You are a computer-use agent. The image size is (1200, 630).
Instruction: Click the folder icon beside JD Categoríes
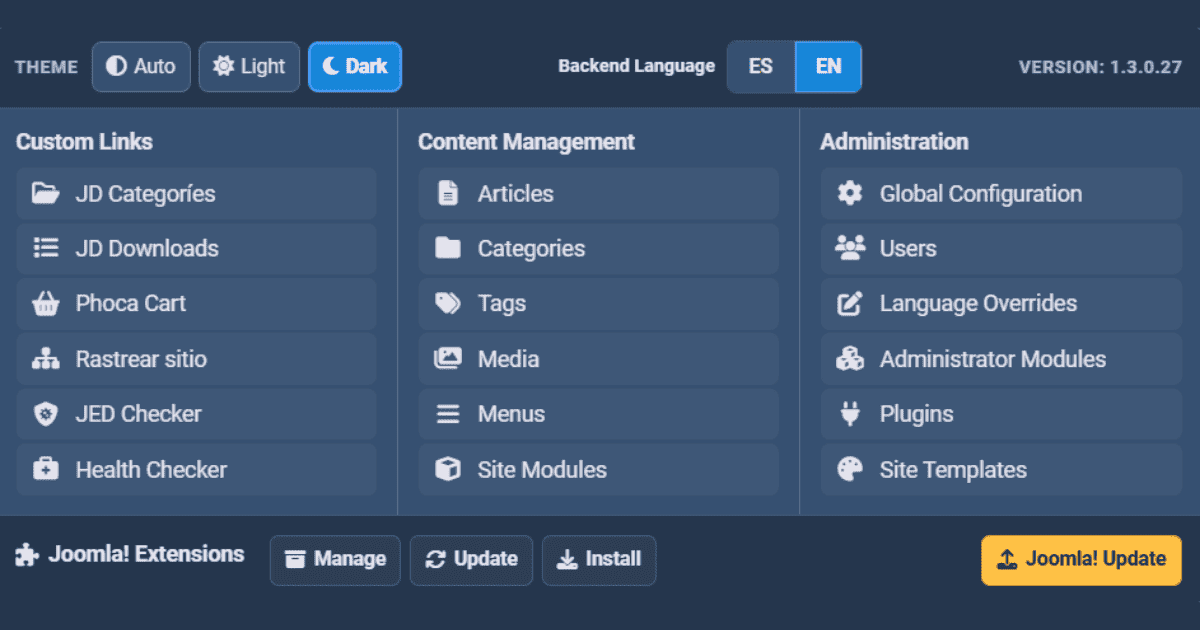[46, 193]
